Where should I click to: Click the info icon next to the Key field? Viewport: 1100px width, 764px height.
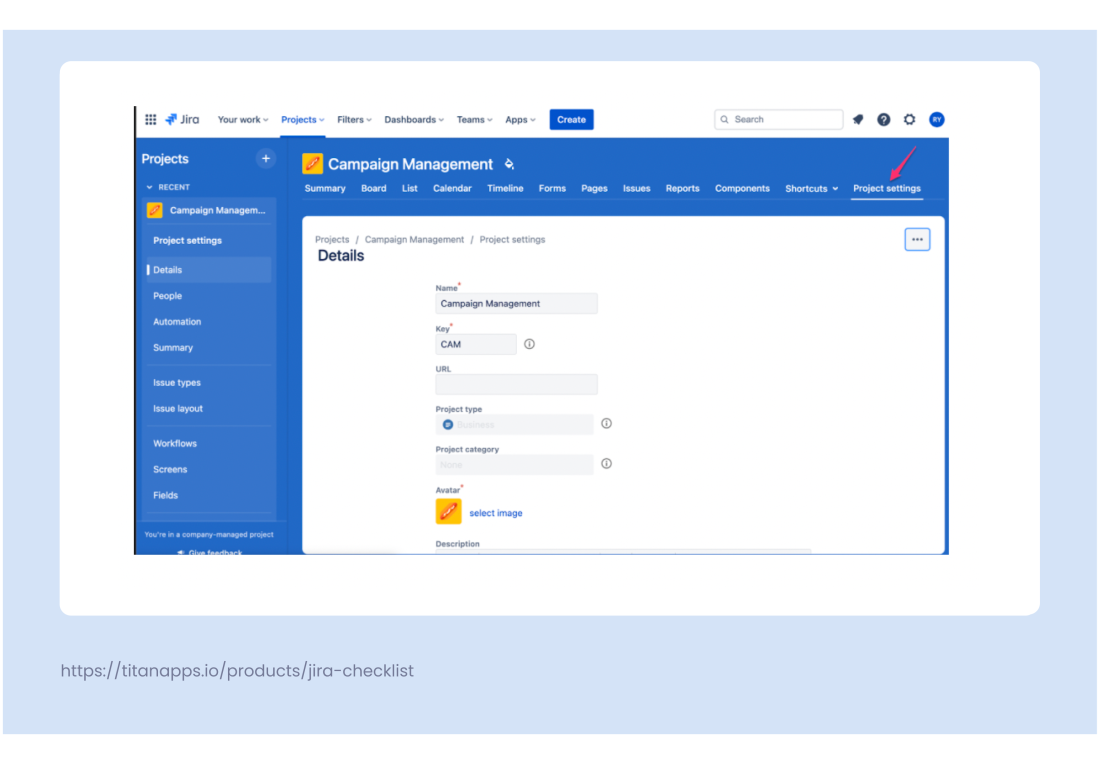pyautogui.click(x=529, y=344)
